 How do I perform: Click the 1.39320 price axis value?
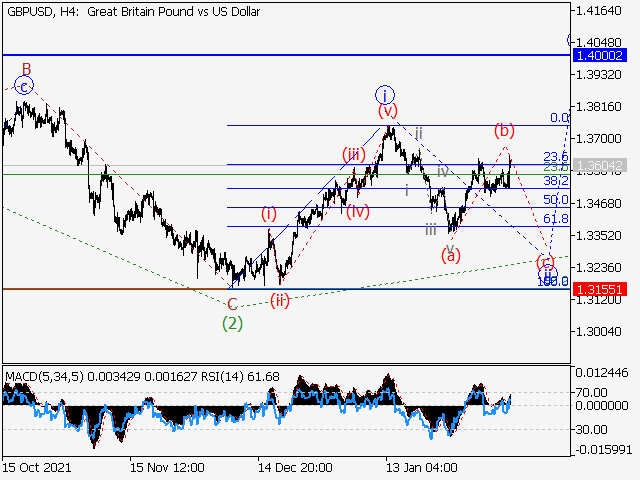[598, 75]
